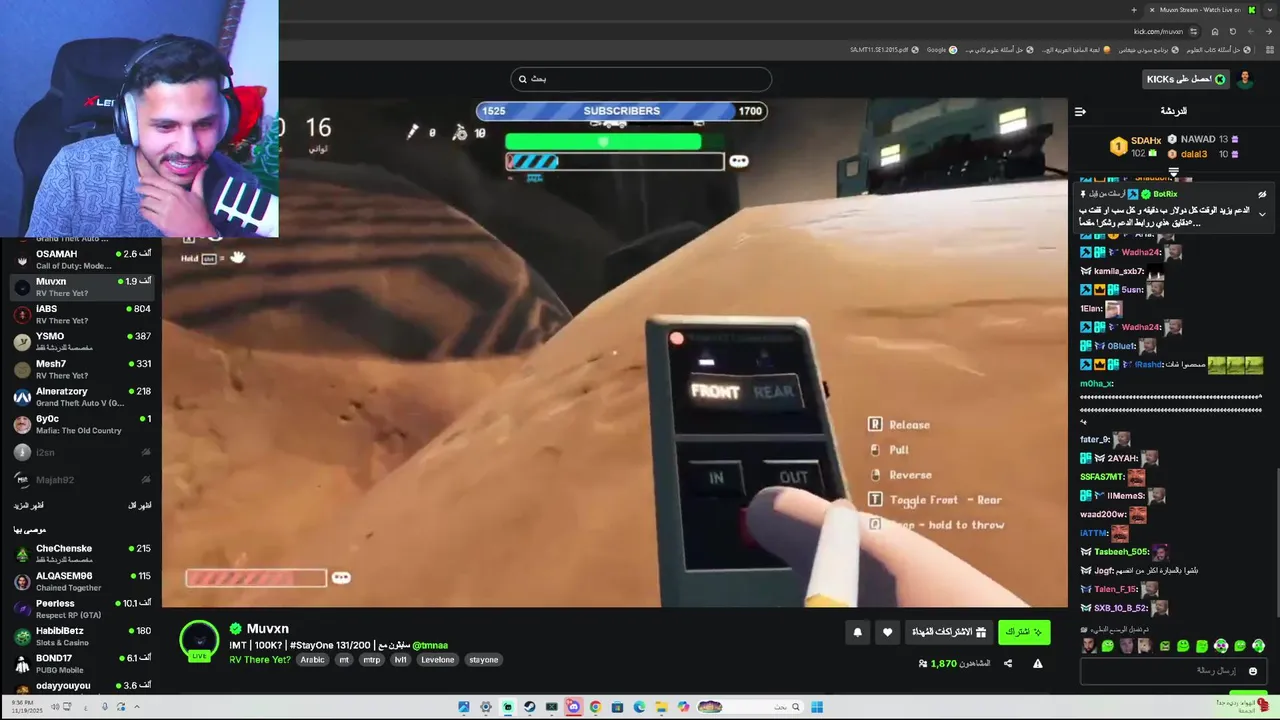Open Microsoft Edge from the taskbar
1280x720 pixels.
pyautogui.click(x=640, y=707)
